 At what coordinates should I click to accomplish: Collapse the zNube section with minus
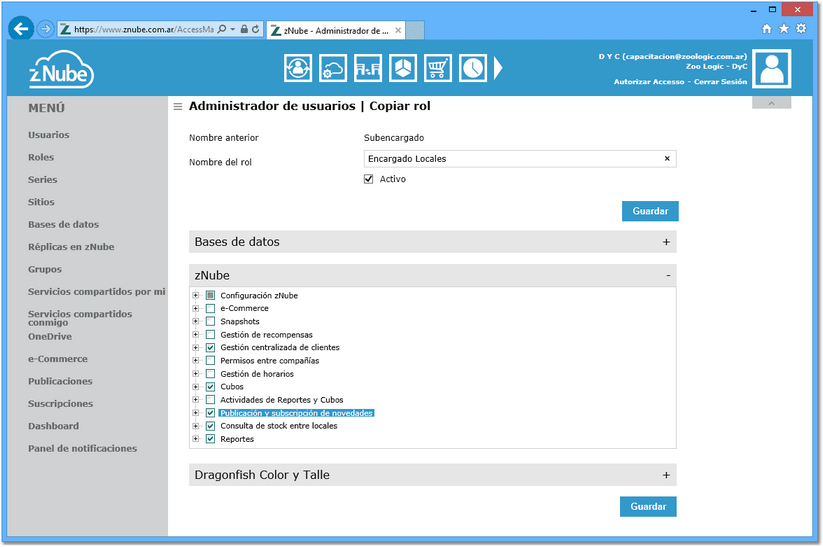(668, 276)
